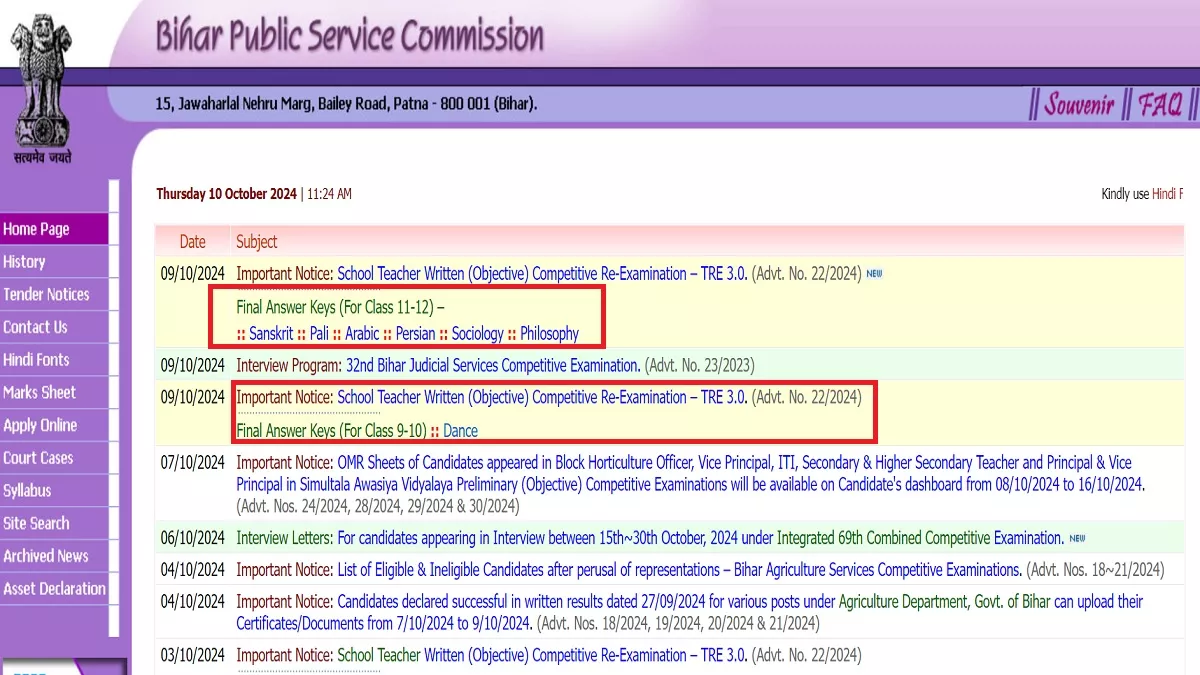1200x675 pixels.
Task: Click the 03/10/2024 date cell
Action: (193, 656)
